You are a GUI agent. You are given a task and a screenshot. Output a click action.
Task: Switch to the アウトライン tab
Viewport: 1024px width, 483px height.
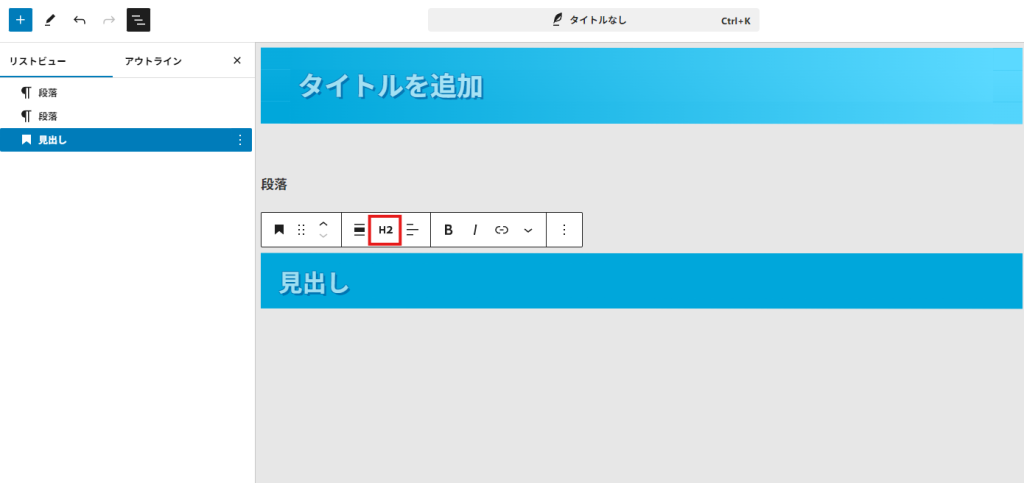click(x=153, y=61)
